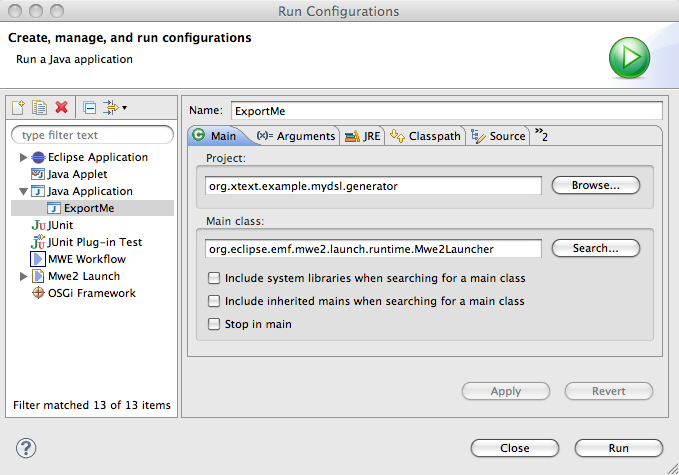The height and width of the screenshot is (475, 679).
Task: Click the New launch configuration icon
Action: coord(18,107)
